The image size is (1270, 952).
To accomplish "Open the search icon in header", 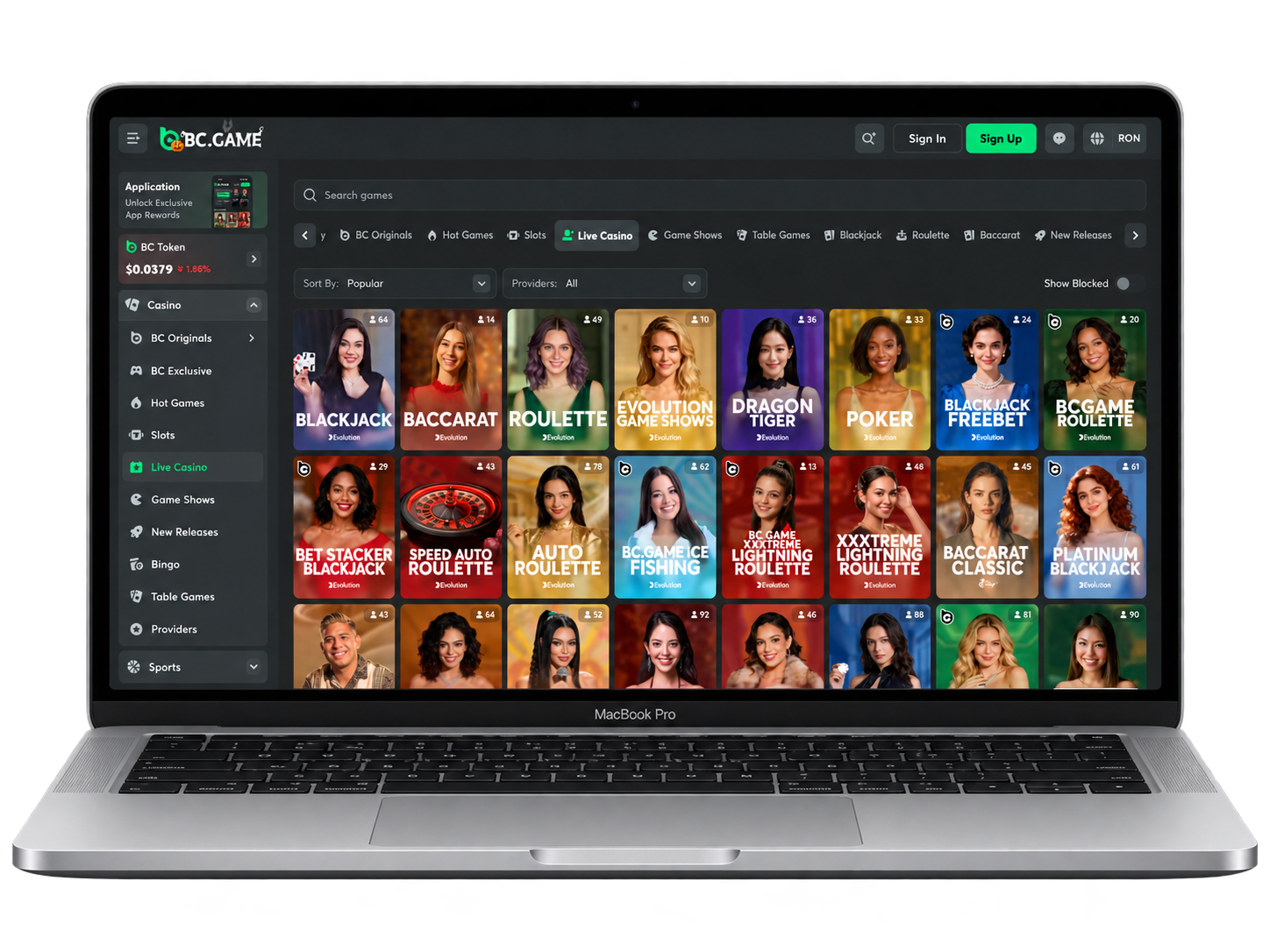I will pos(869,139).
